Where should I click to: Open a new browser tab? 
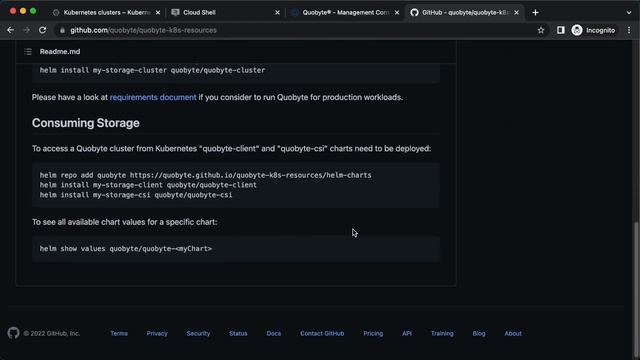tap(536, 13)
